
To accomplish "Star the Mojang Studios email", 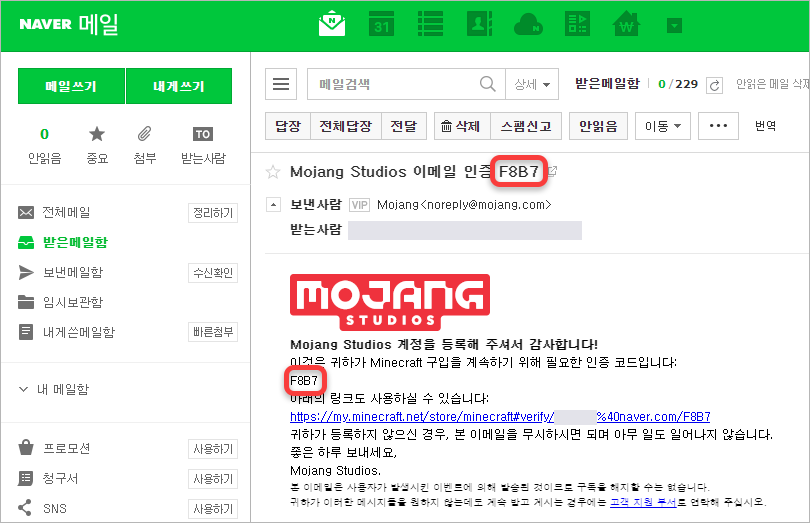I will click(273, 172).
